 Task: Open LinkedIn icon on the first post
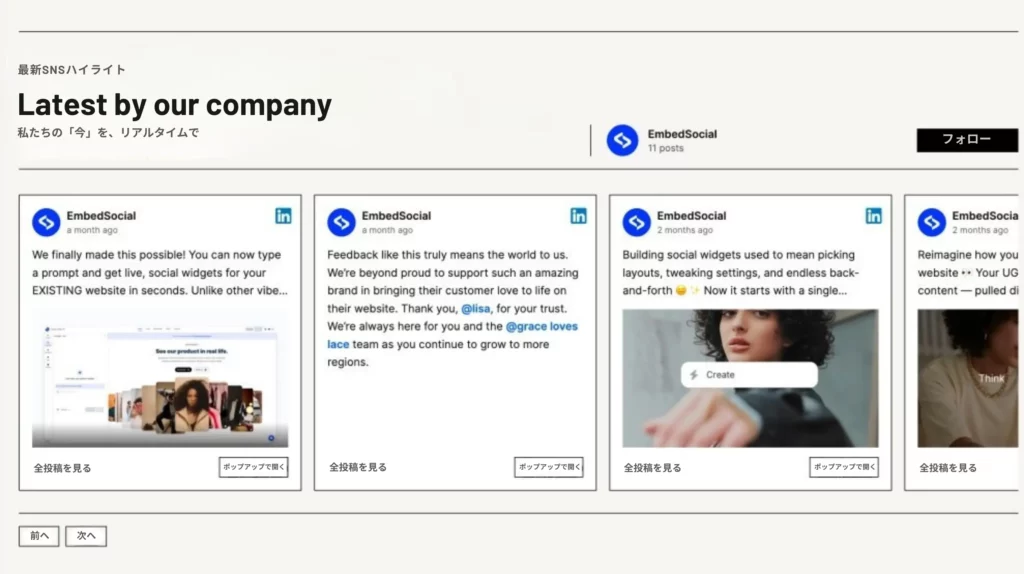[283, 216]
